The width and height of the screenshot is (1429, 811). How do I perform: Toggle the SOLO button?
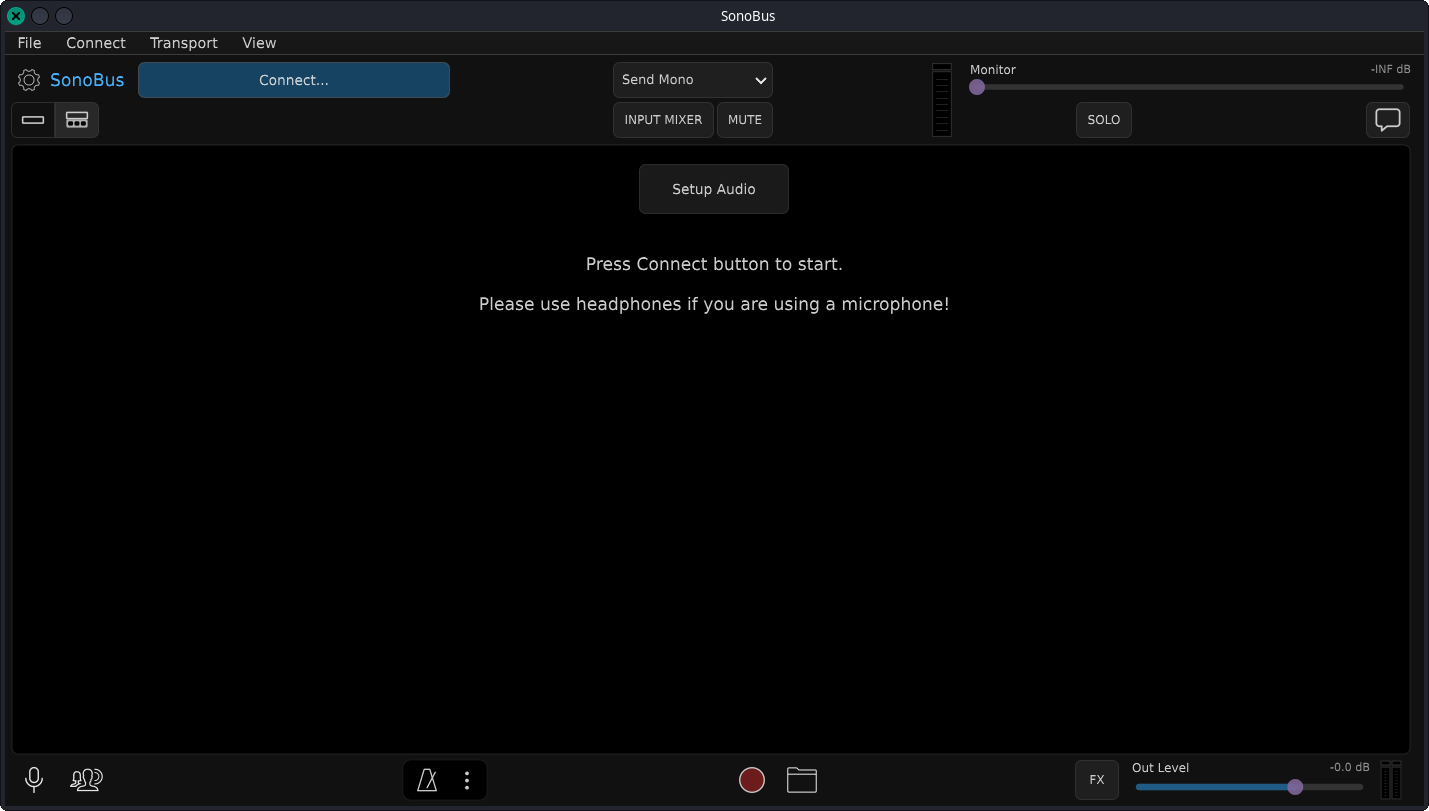click(x=1104, y=120)
